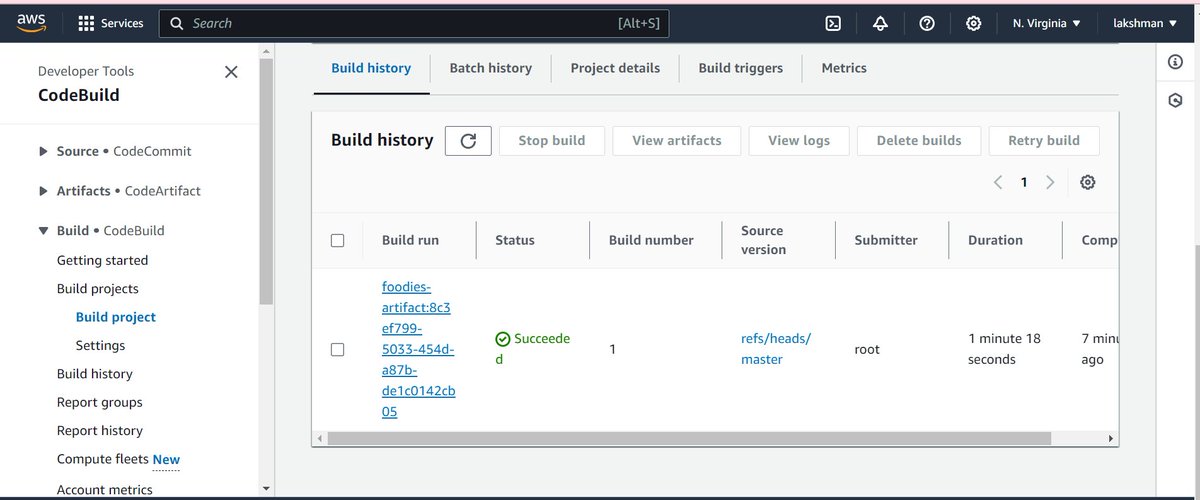Viewport: 1200px width, 500px height.
Task: Go to next page of builds
Action: pyautogui.click(x=1050, y=182)
